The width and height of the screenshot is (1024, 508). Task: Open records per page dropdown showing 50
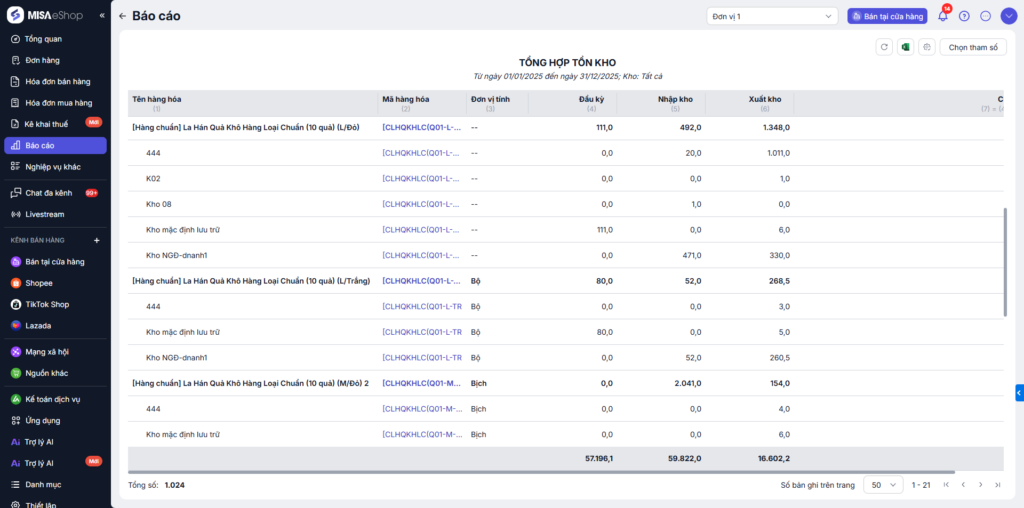point(882,484)
